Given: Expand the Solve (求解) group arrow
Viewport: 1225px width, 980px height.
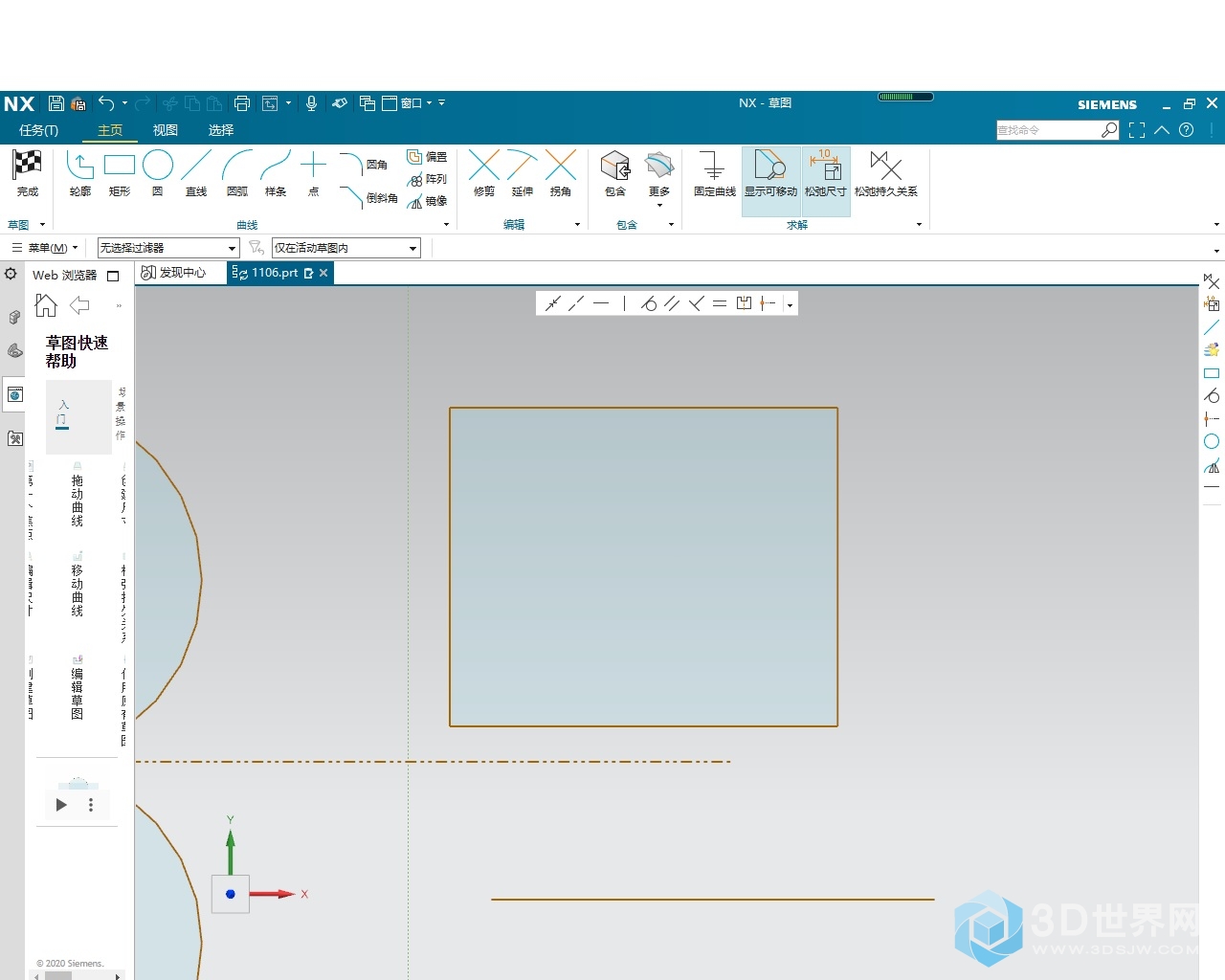Looking at the screenshot, I should 919,225.
